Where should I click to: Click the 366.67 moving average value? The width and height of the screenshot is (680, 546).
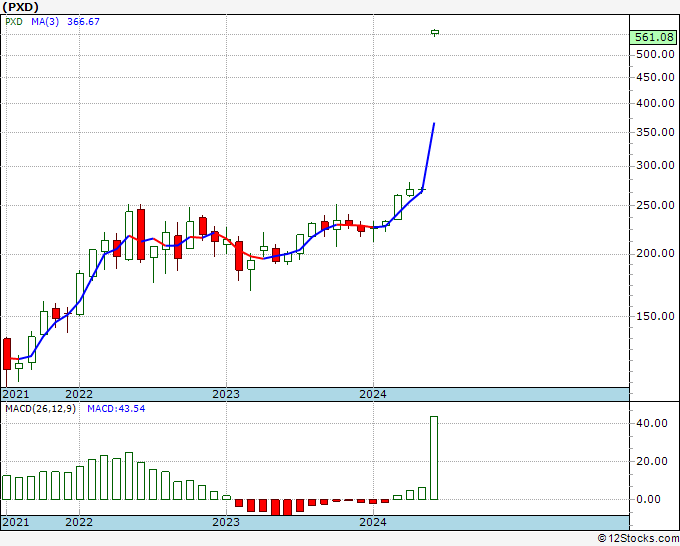point(83,22)
